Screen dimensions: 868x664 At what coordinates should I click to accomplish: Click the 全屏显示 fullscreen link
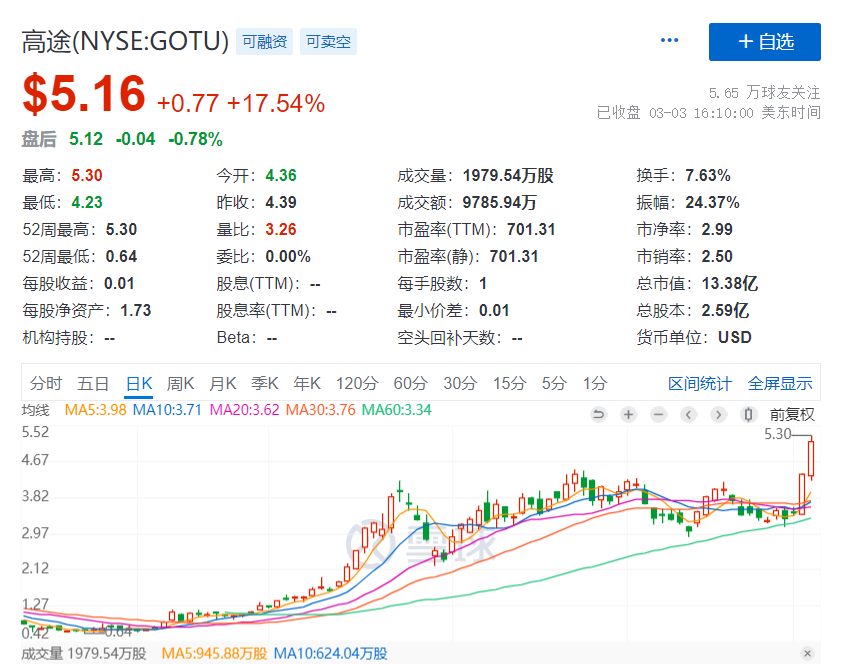coord(780,383)
